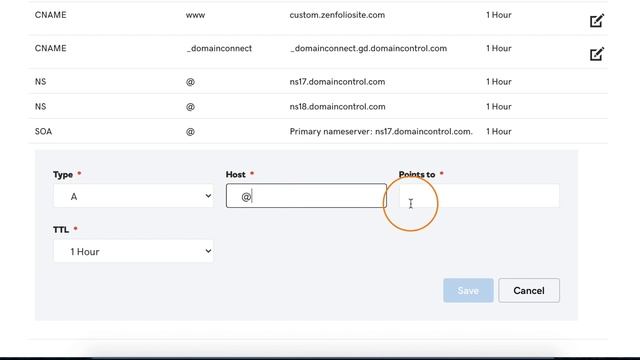The width and height of the screenshot is (640, 360).
Task: Click the Type field label
Action: (x=63, y=175)
